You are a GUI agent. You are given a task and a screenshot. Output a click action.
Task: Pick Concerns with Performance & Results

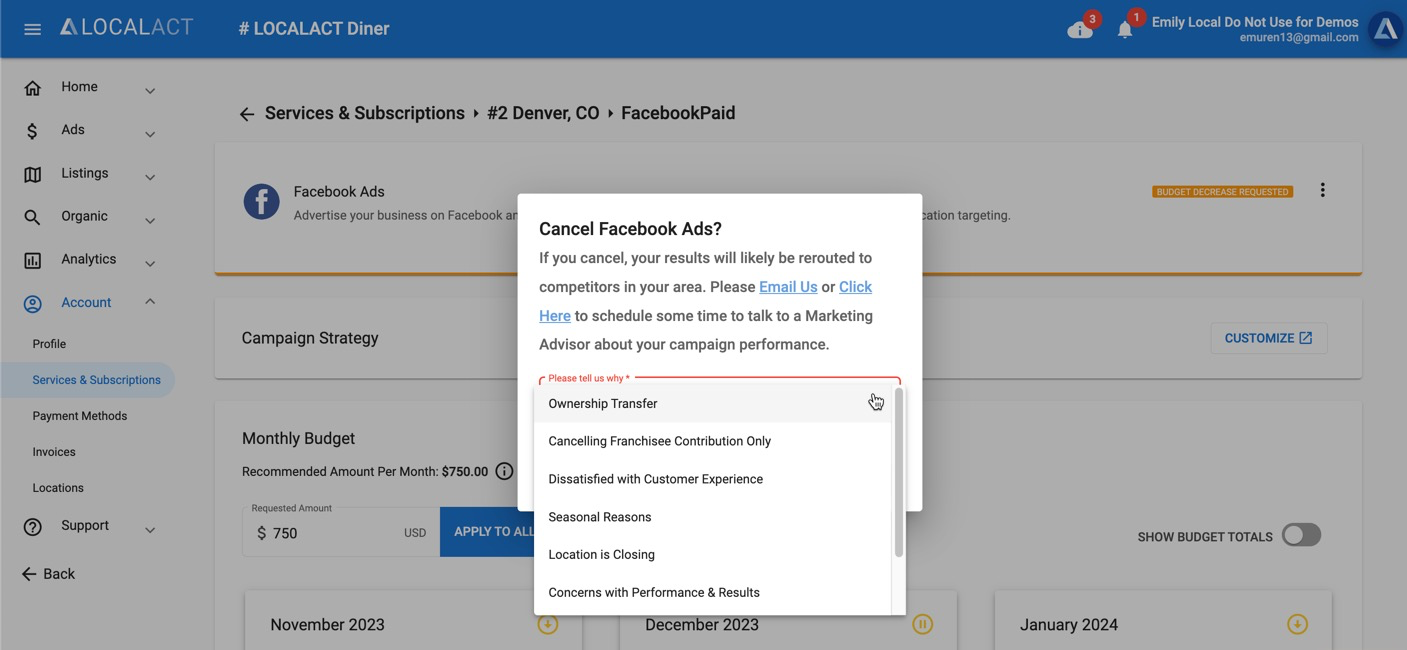[712, 592]
